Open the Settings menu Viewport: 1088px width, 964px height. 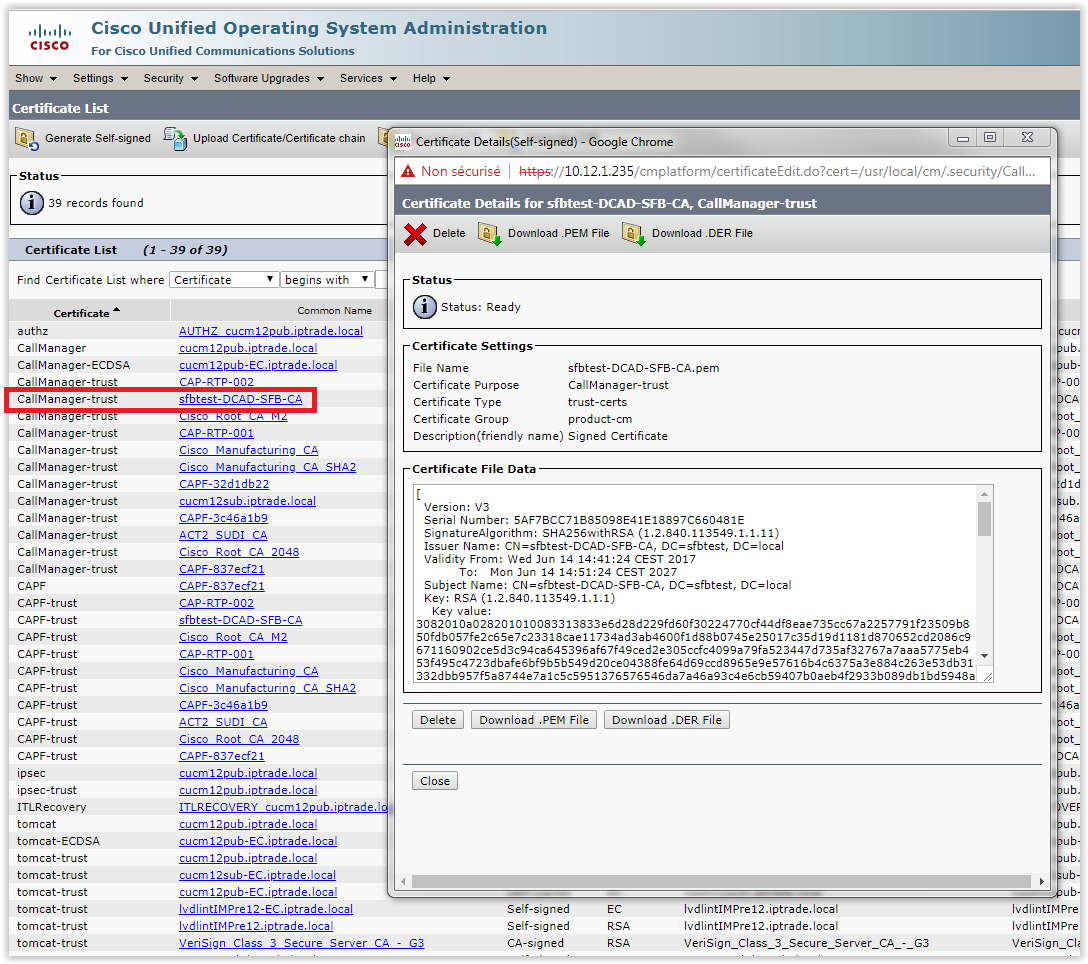click(x=101, y=78)
